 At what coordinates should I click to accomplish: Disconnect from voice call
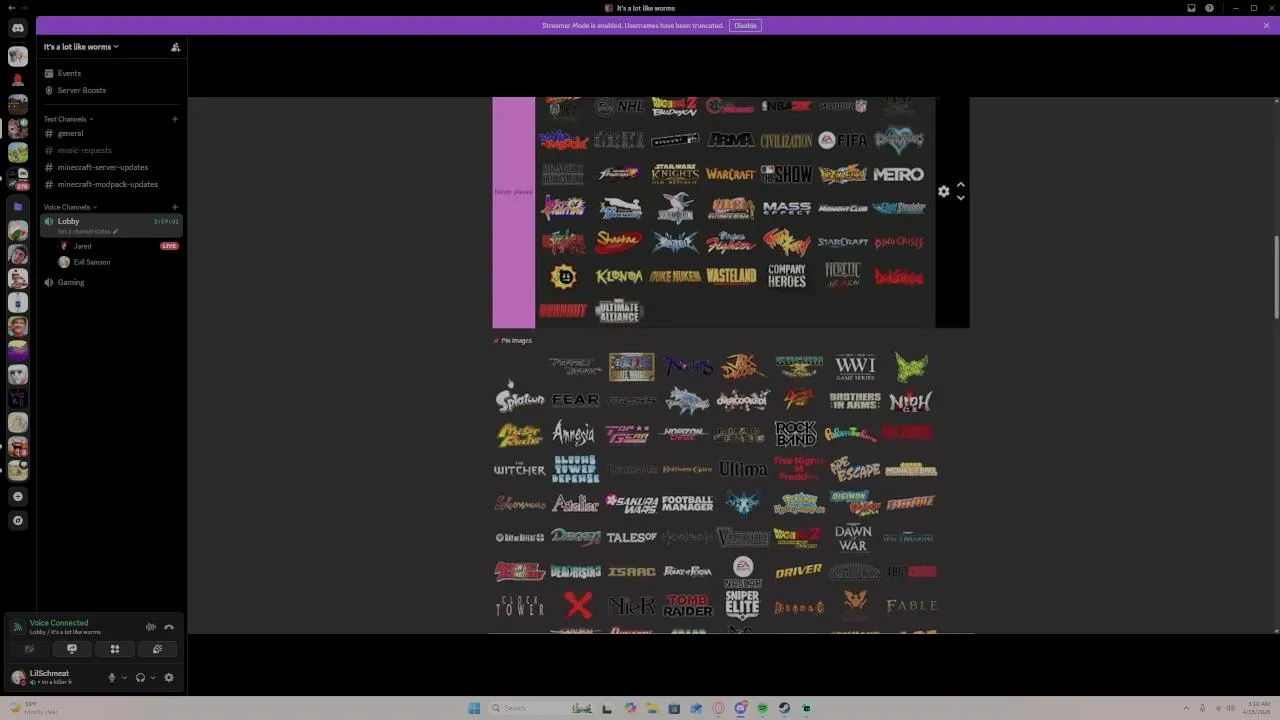(x=169, y=627)
